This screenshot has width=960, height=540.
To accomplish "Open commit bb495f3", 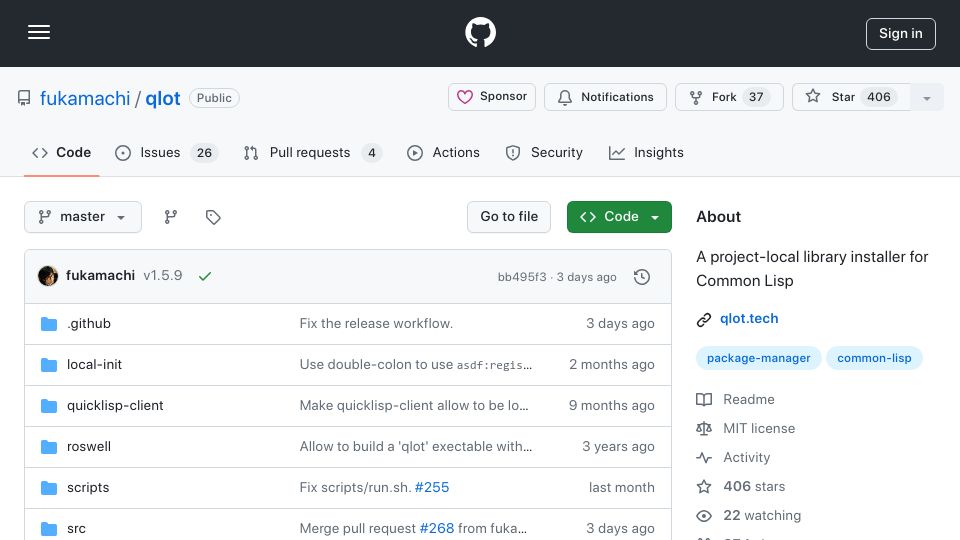I will pyautogui.click(x=522, y=277).
